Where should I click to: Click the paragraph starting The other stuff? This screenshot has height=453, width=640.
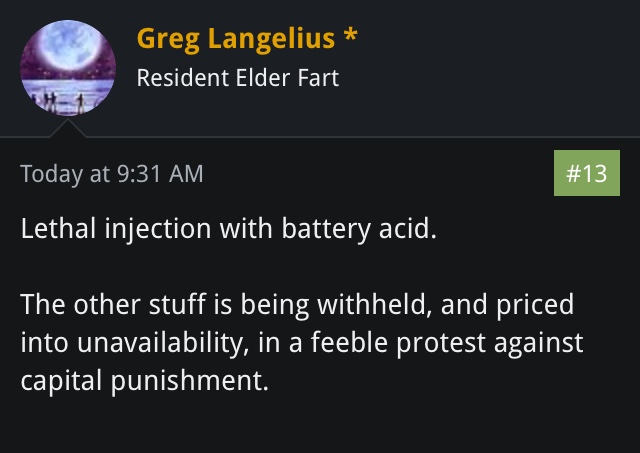coord(302,342)
